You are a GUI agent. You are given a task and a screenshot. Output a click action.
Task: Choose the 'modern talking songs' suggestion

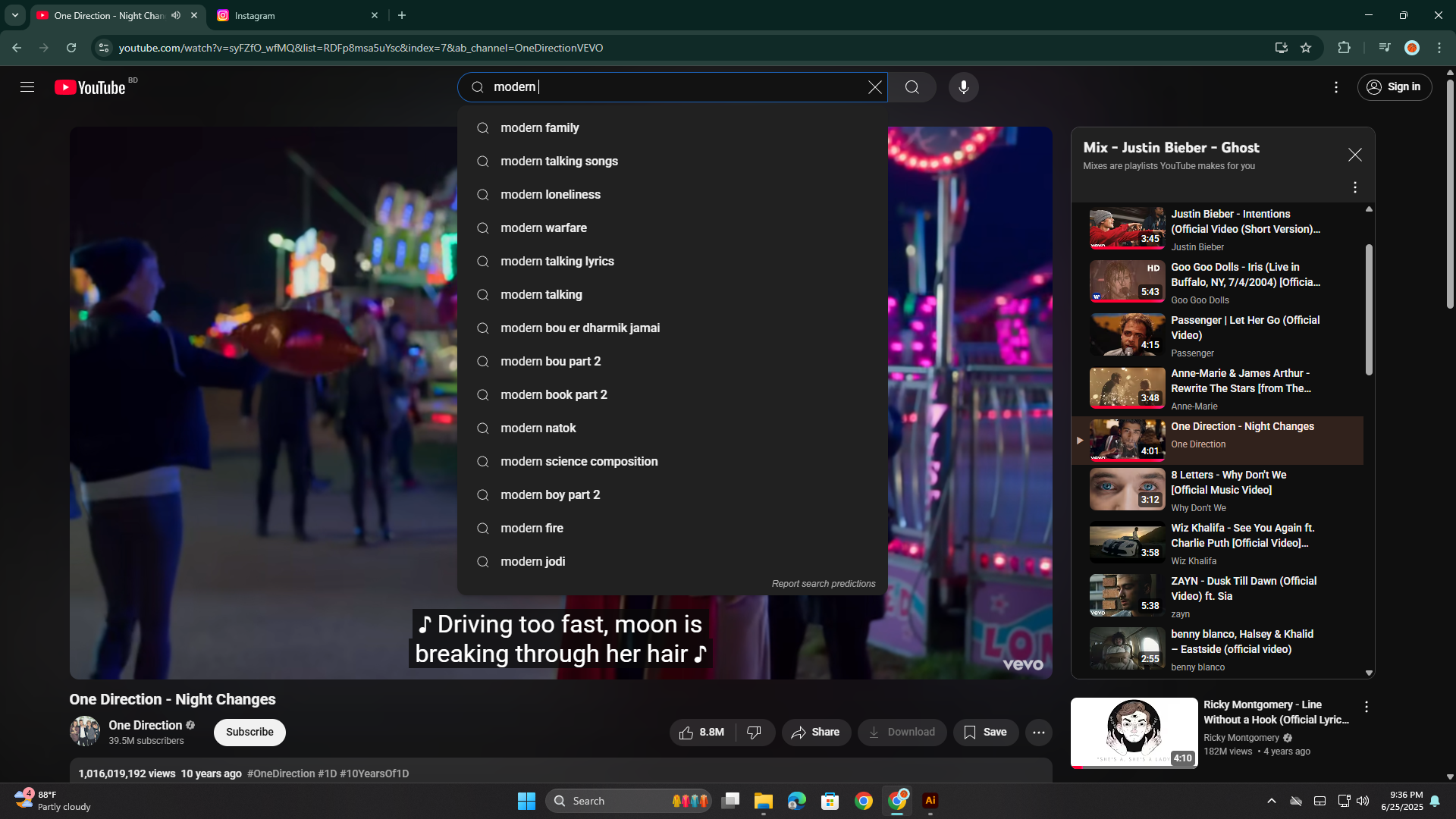point(672,161)
